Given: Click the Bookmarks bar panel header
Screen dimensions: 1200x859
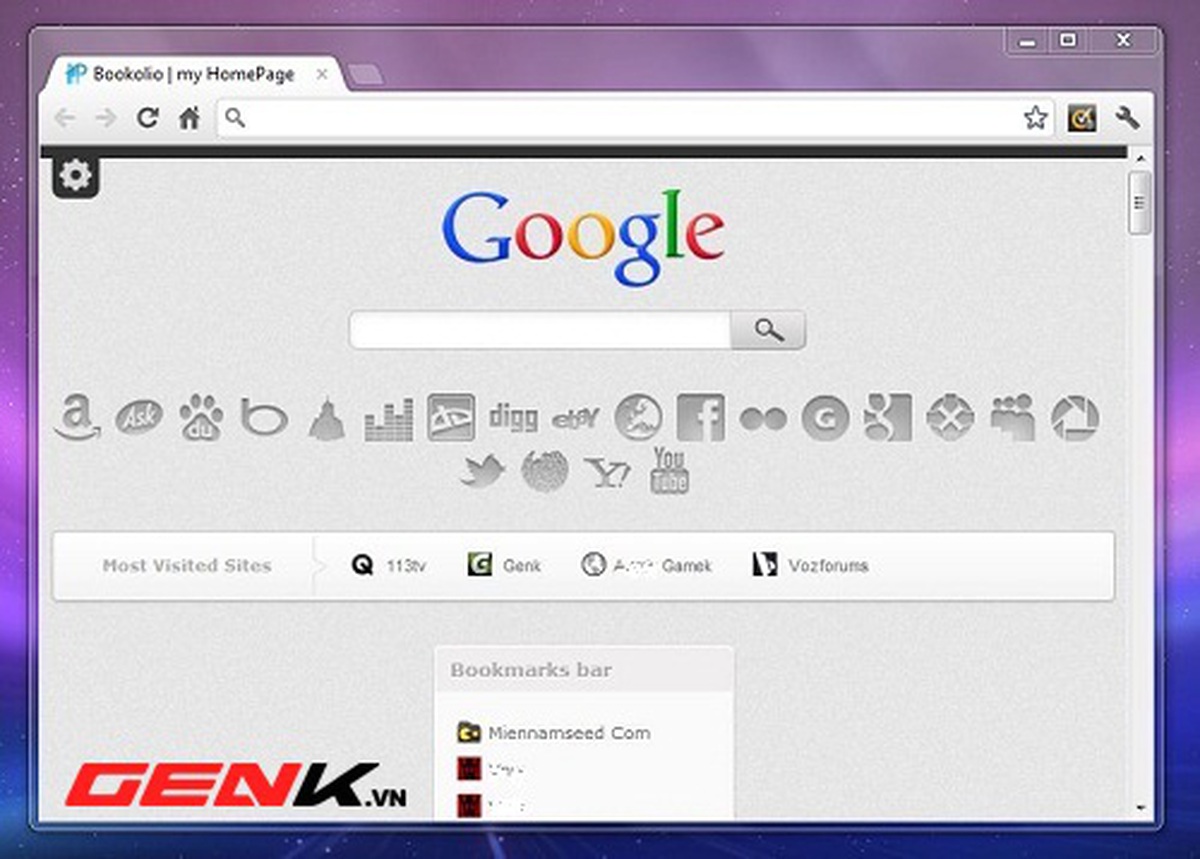Looking at the screenshot, I should (x=585, y=670).
